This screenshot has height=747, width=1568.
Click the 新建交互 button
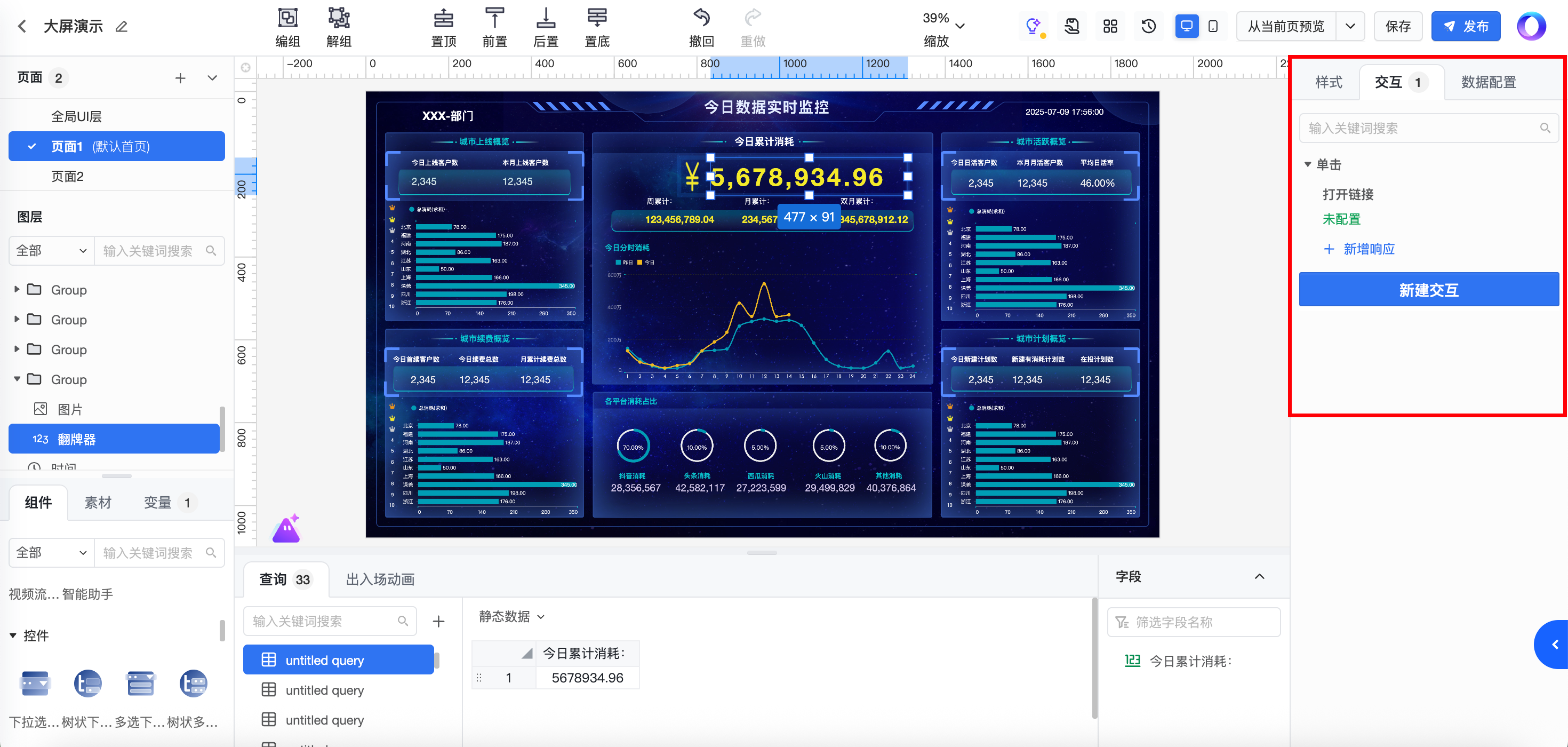click(x=1428, y=290)
